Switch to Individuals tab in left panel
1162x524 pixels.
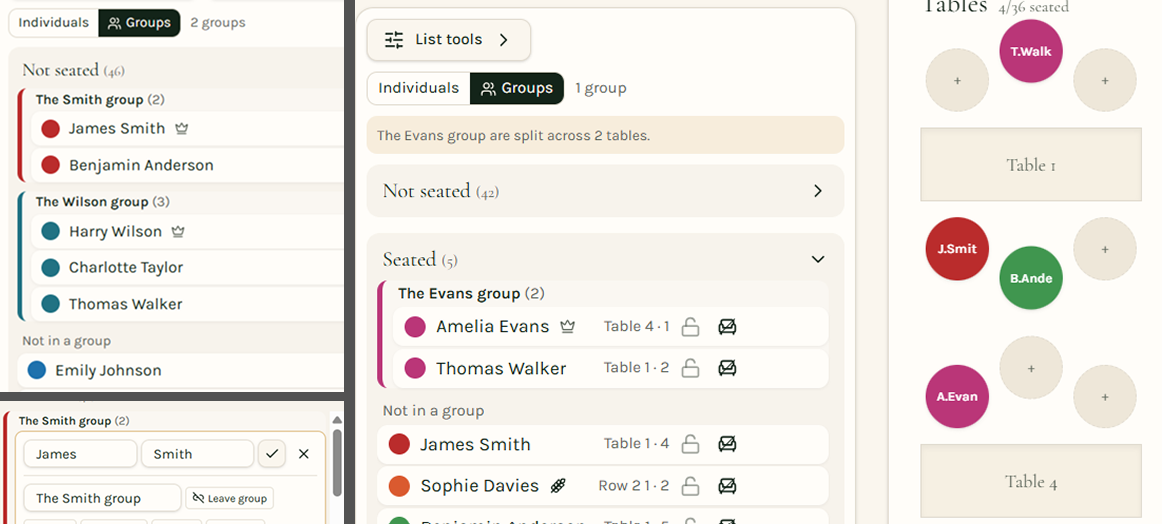53,23
